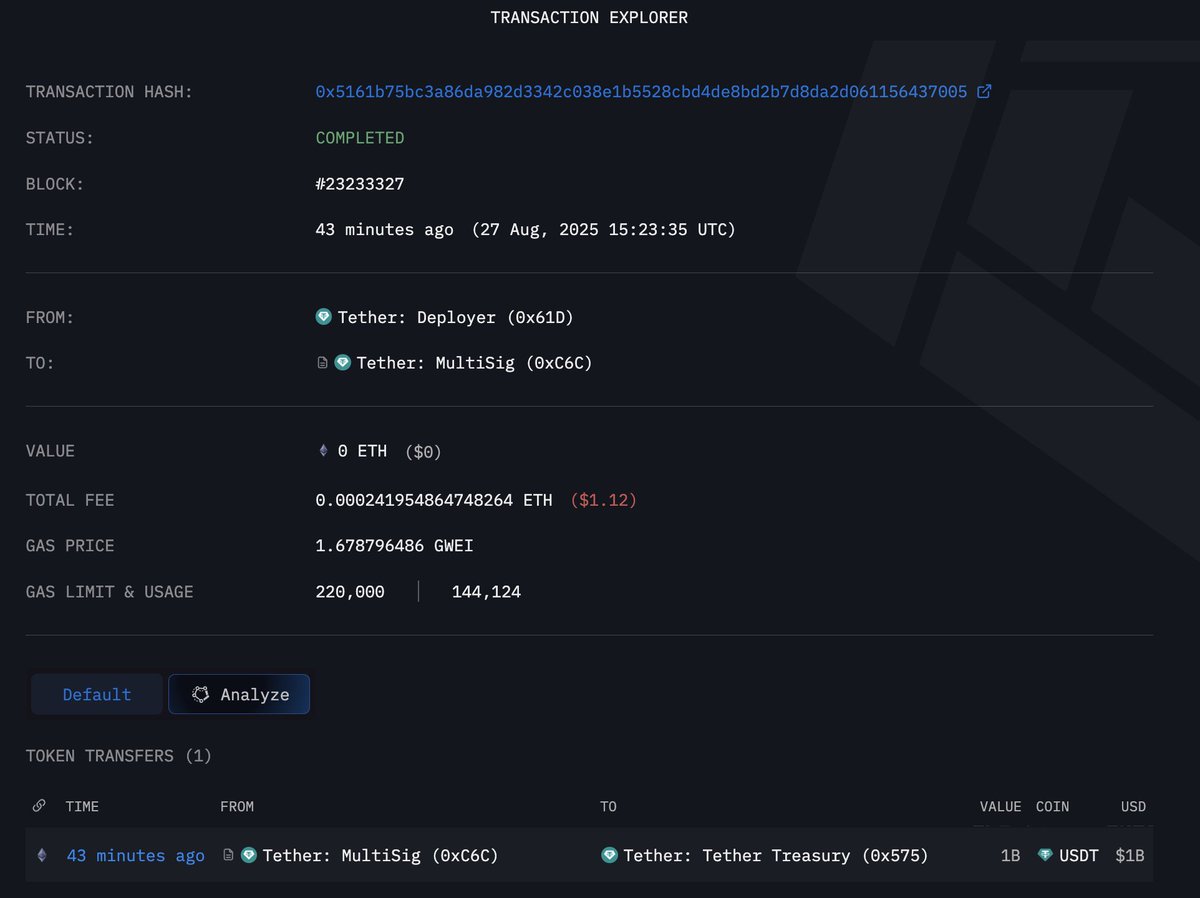Viewport: 1200px width, 898px height.
Task: Click the ($1.12) fee amount
Action: coord(603,500)
